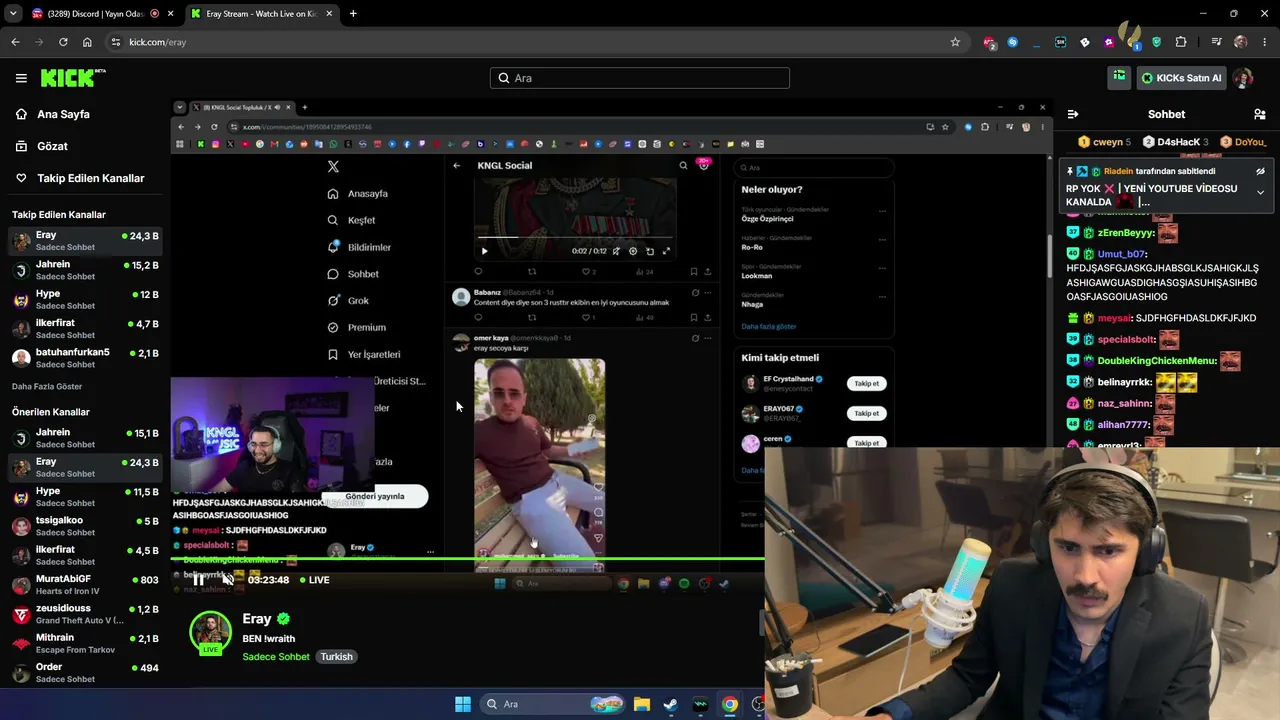Open the chat users list icon

click(x=1260, y=114)
